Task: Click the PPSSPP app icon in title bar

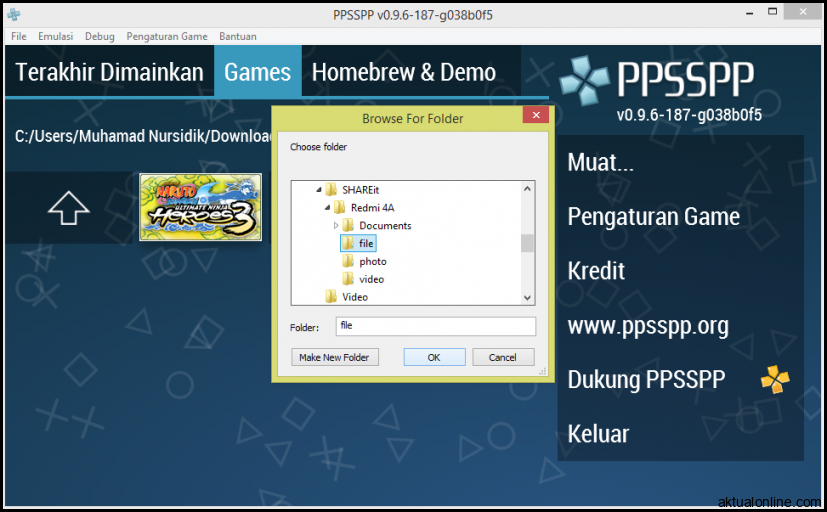Action: (x=14, y=15)
